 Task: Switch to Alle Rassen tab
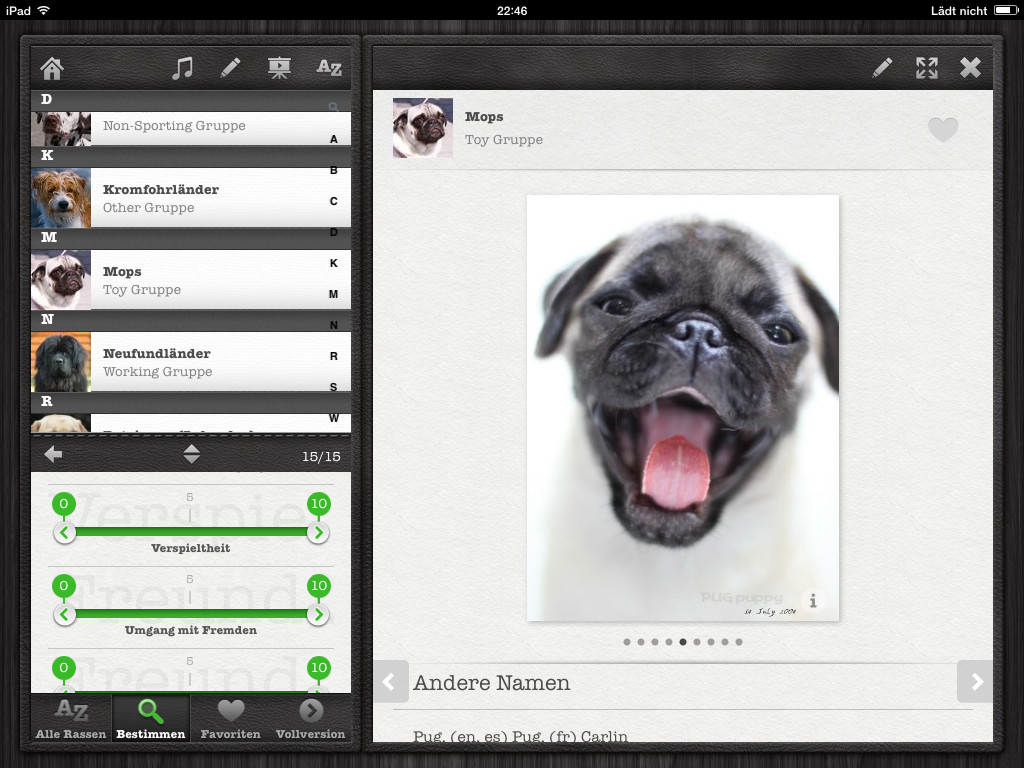pos(71,719)
